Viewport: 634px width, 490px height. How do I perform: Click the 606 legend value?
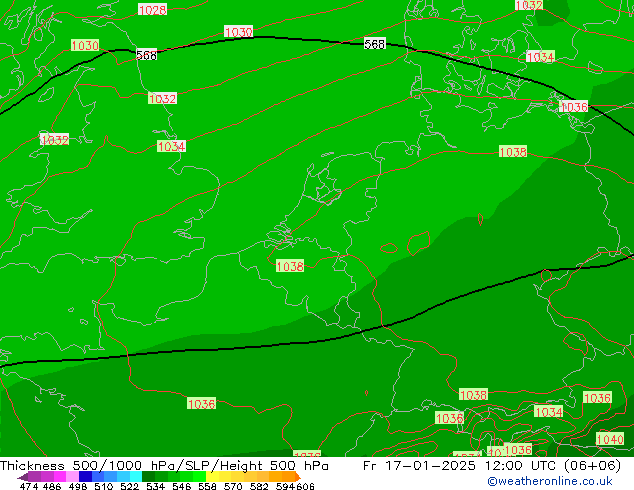click(305, 486)
